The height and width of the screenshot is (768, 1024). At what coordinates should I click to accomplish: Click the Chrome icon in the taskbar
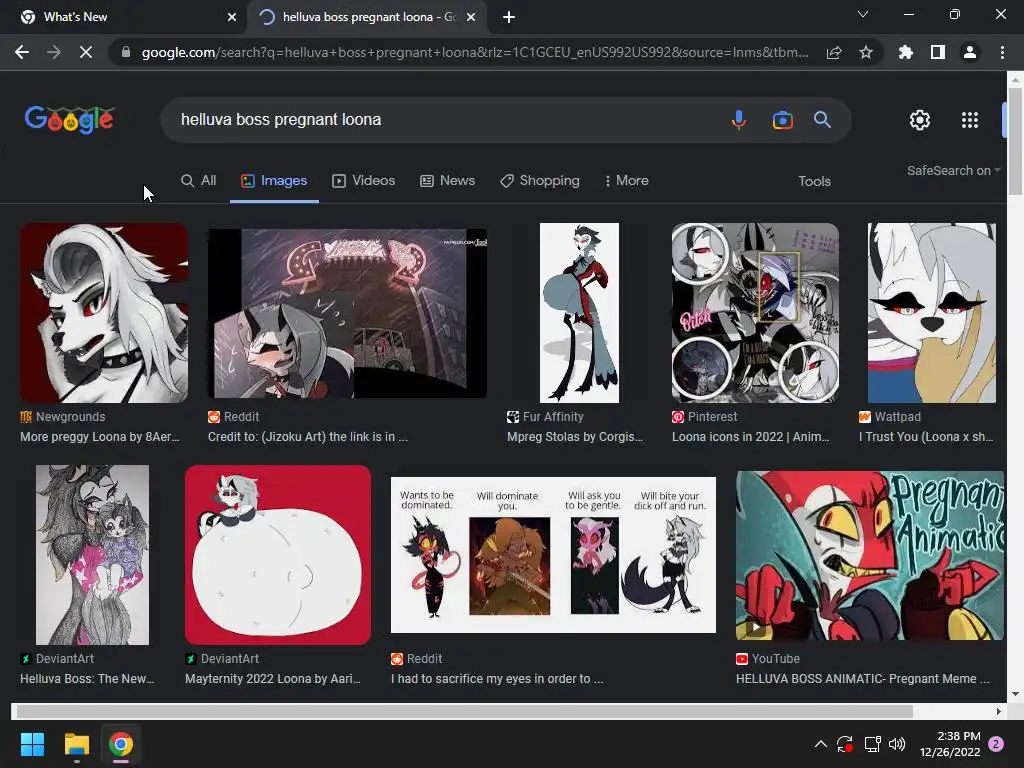pyautogui.click(x=121, y=744)
